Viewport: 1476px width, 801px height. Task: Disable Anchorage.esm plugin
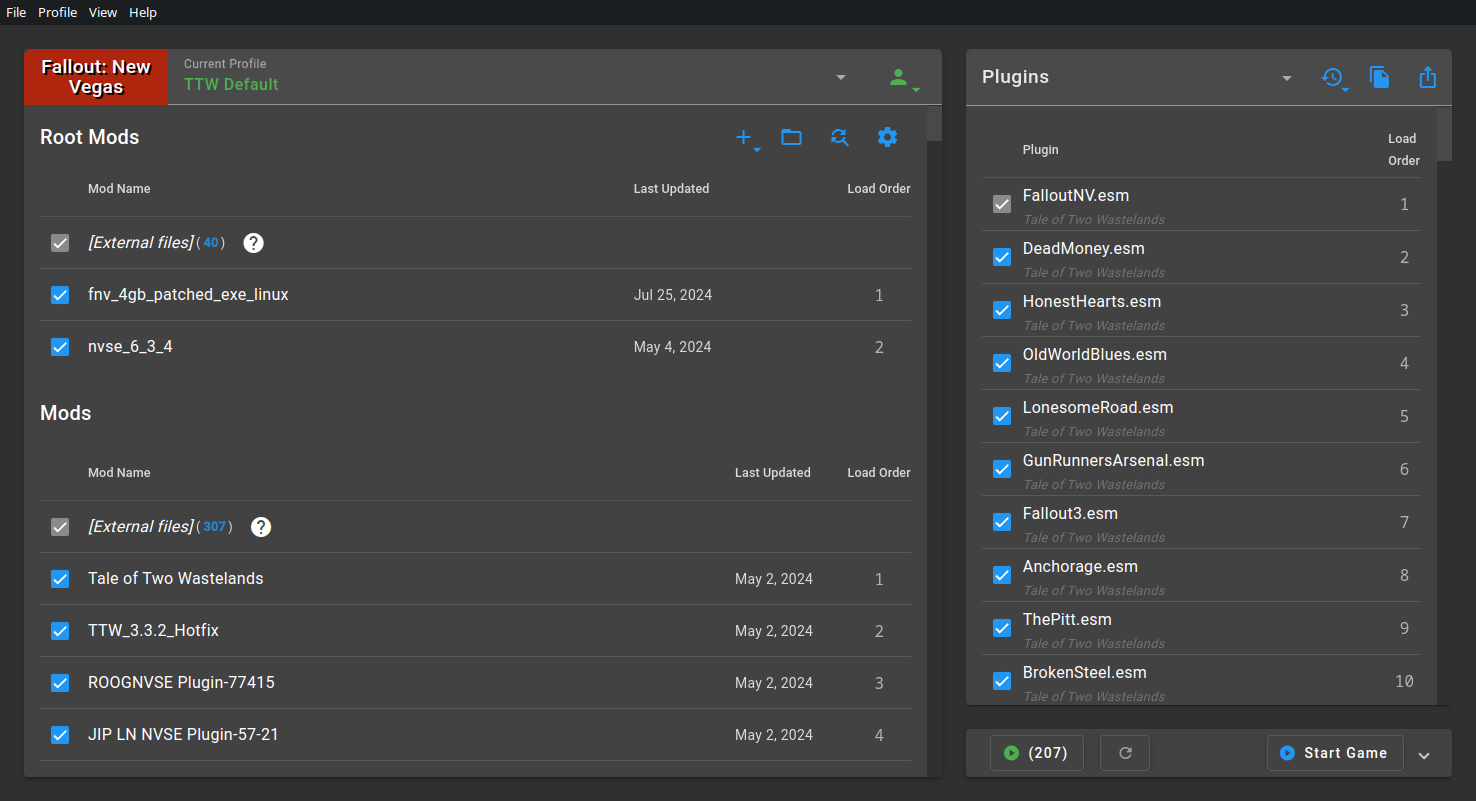click(x=1002, y=575)
